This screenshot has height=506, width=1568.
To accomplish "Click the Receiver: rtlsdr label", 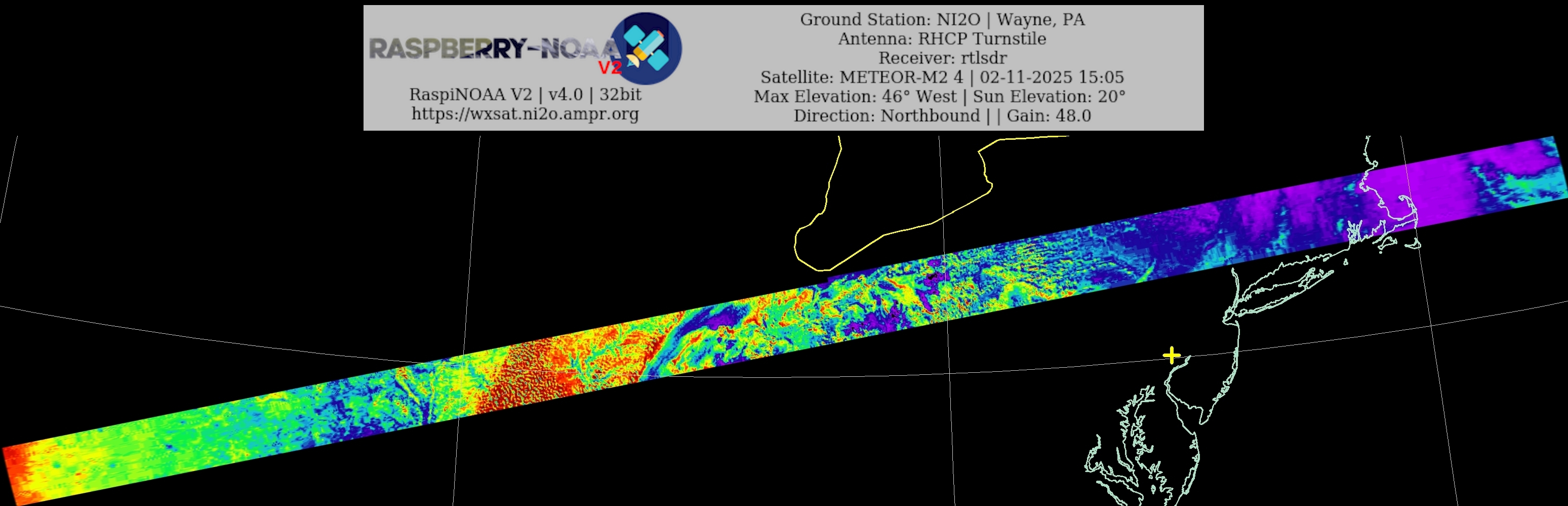I will point(942,58).
